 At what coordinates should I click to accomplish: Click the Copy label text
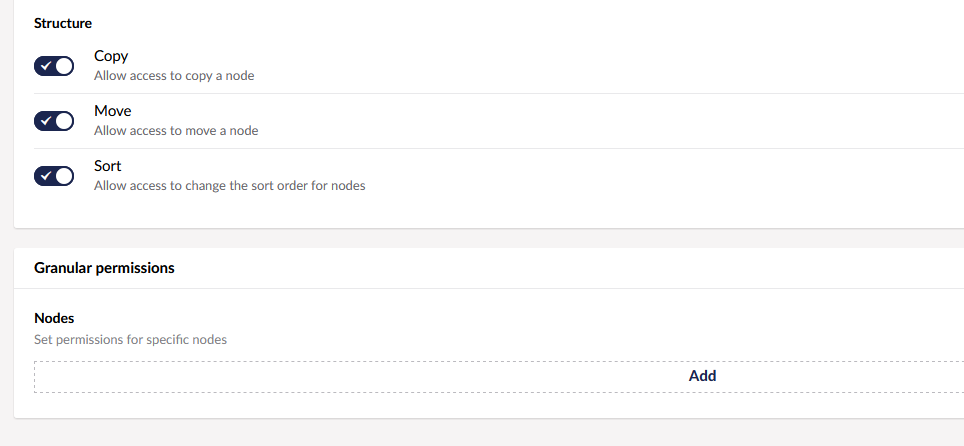[x=111, y=56]
